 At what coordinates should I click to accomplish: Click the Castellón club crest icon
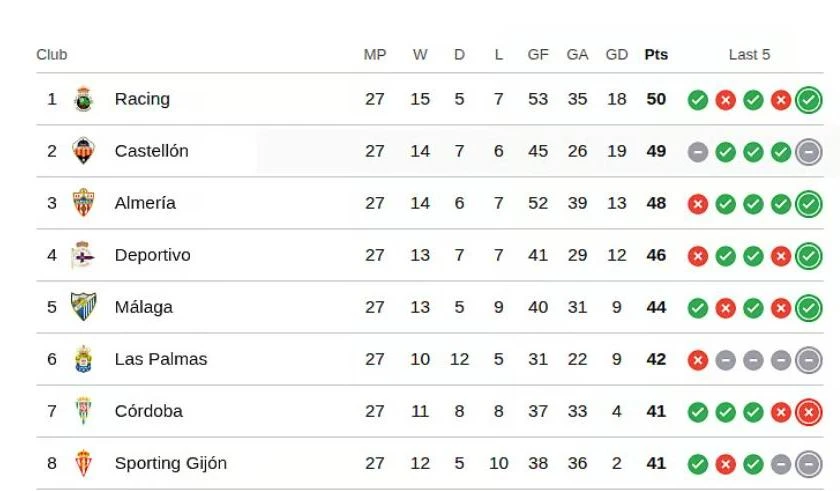tap(84, 151)
